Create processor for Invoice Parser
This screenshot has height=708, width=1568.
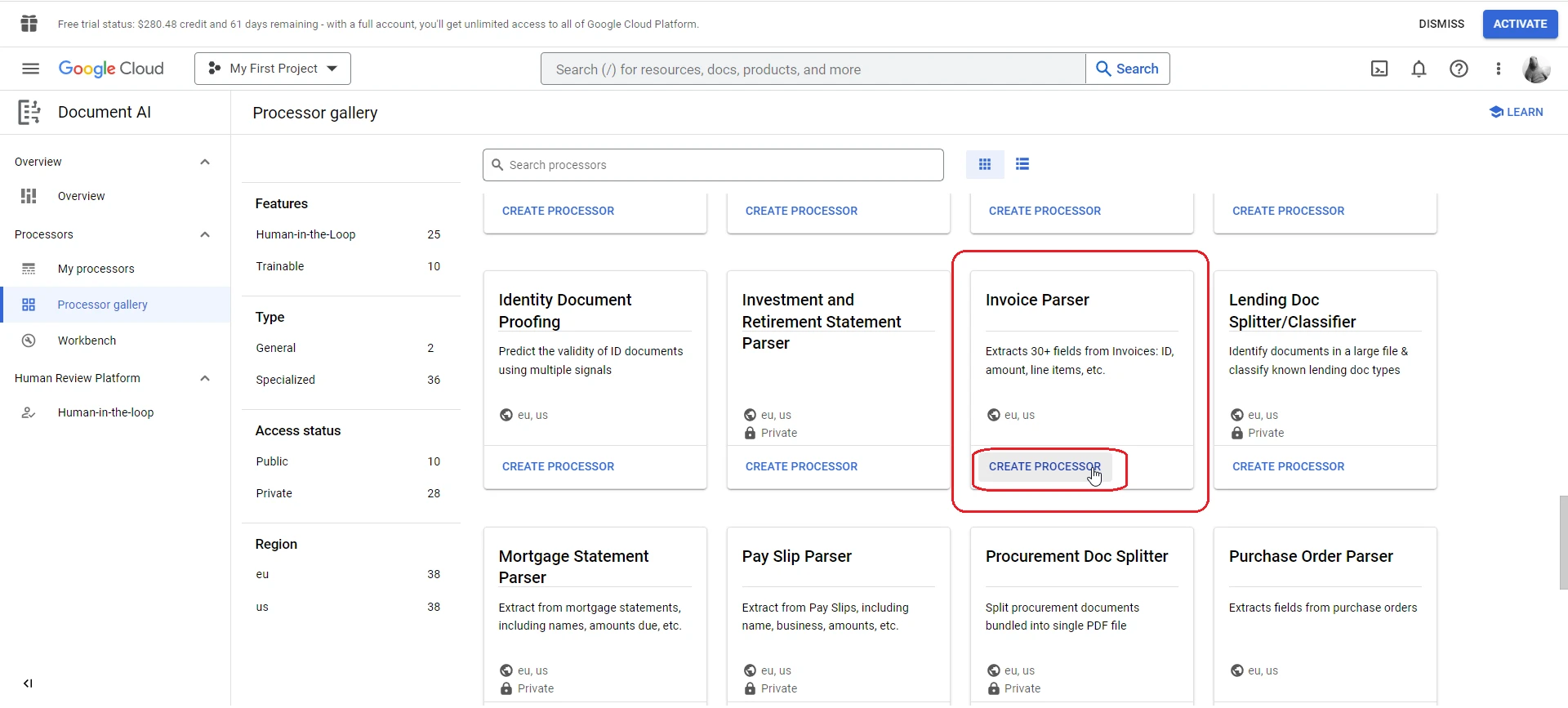point(1045,466)
